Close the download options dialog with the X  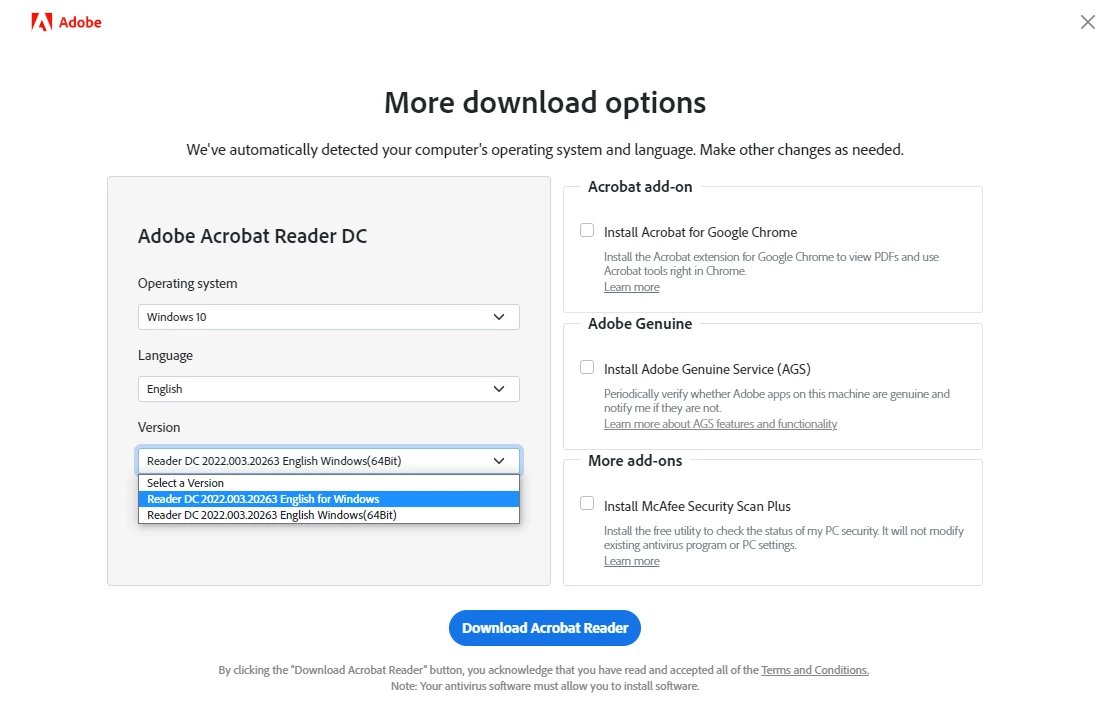click(1088, 22)
